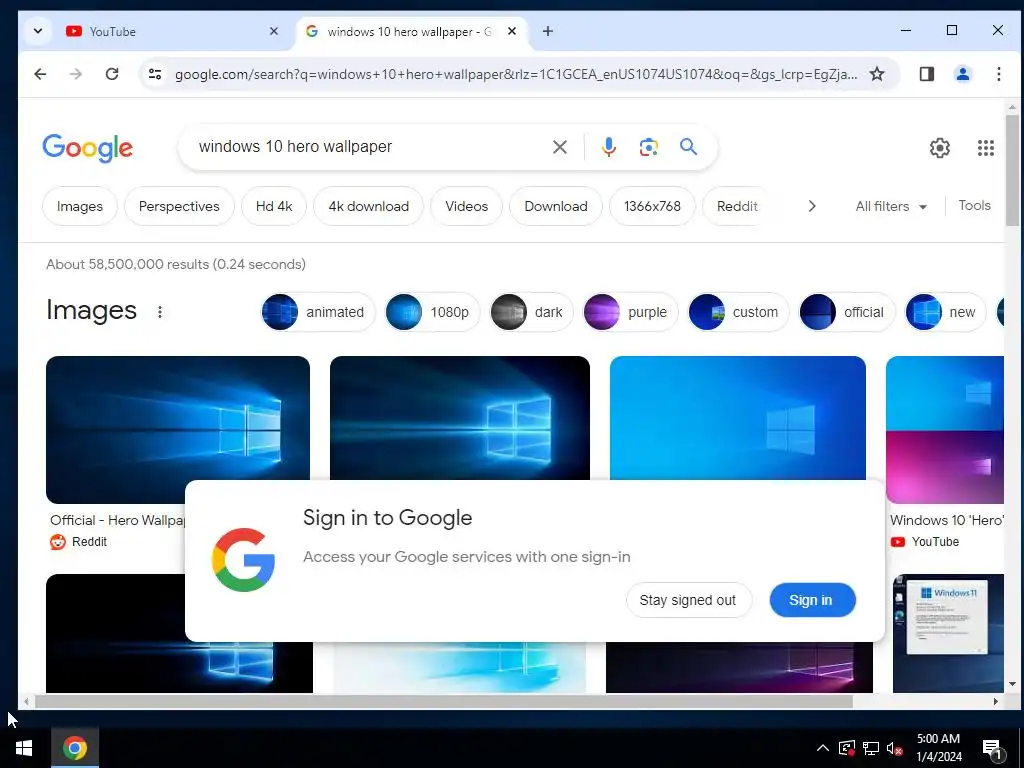Close the YouTube tab
1024x768 pixels.
[x=274, y=31]
